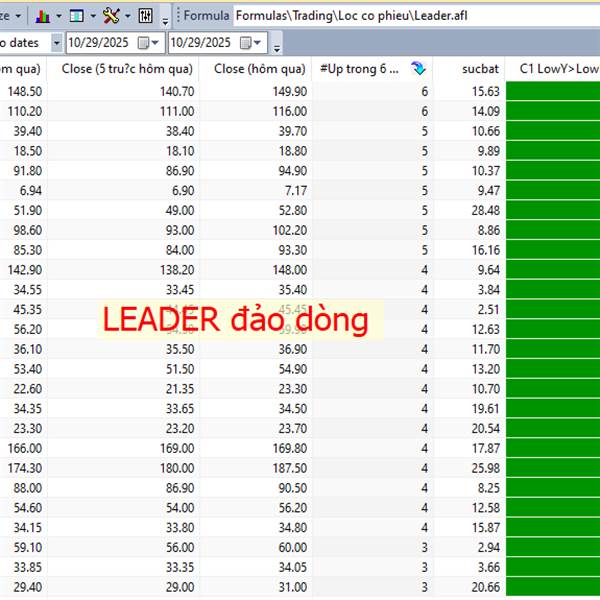Viewport: 600px width, 600px height.
Task: Expand date toolbar overflow options arrow
Action: (277, 48)
